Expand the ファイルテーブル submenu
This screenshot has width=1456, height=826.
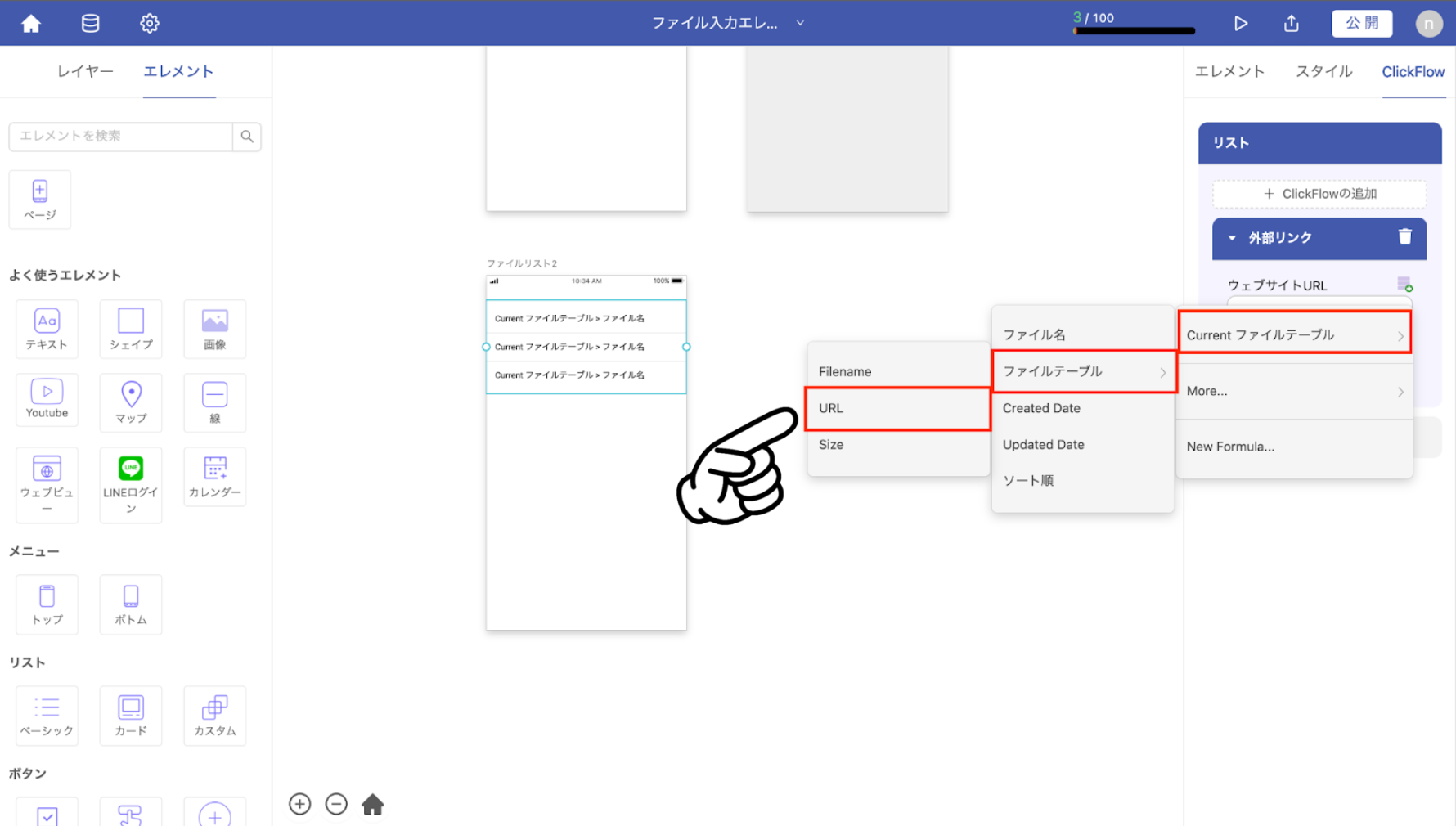point(1084,371)
